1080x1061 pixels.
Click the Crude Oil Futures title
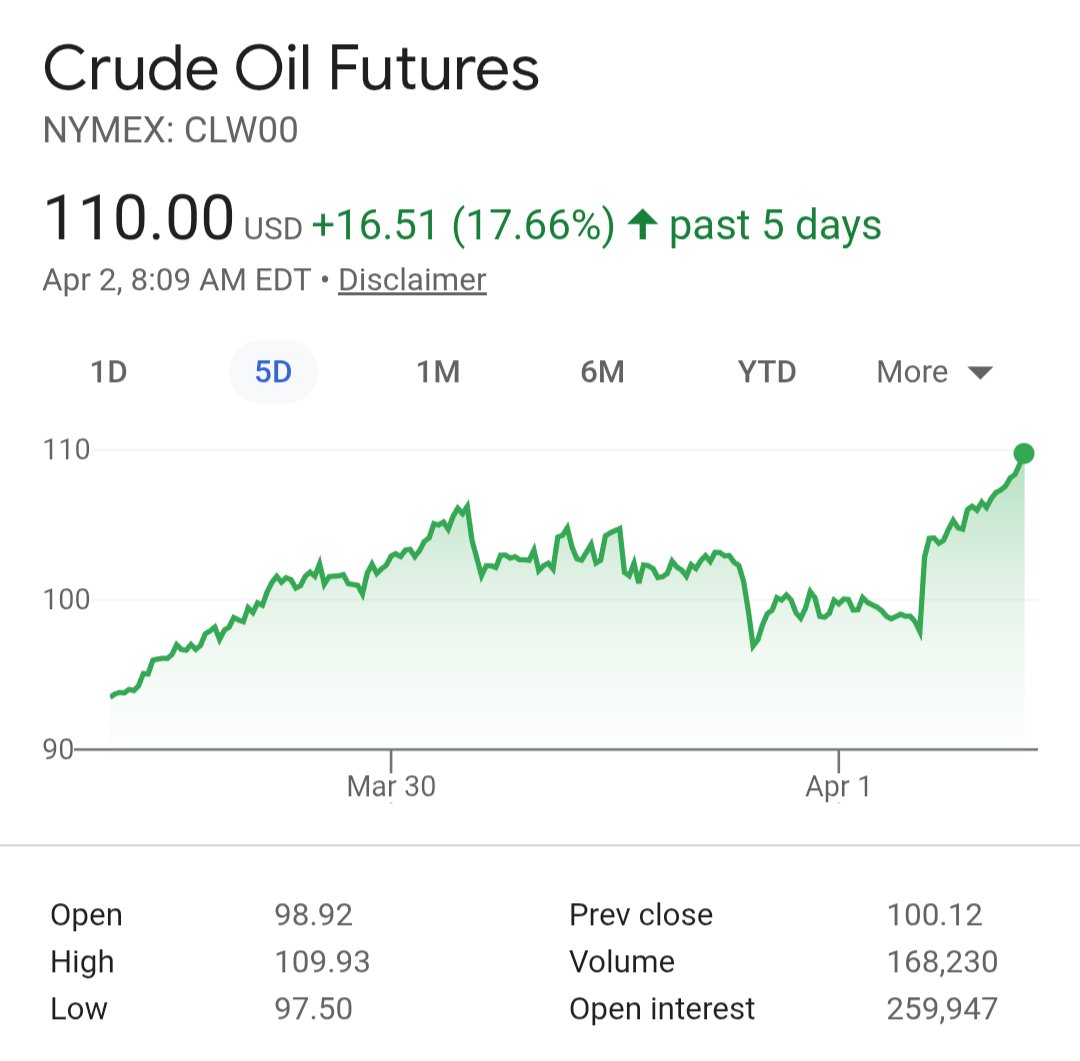coord(291,68)
